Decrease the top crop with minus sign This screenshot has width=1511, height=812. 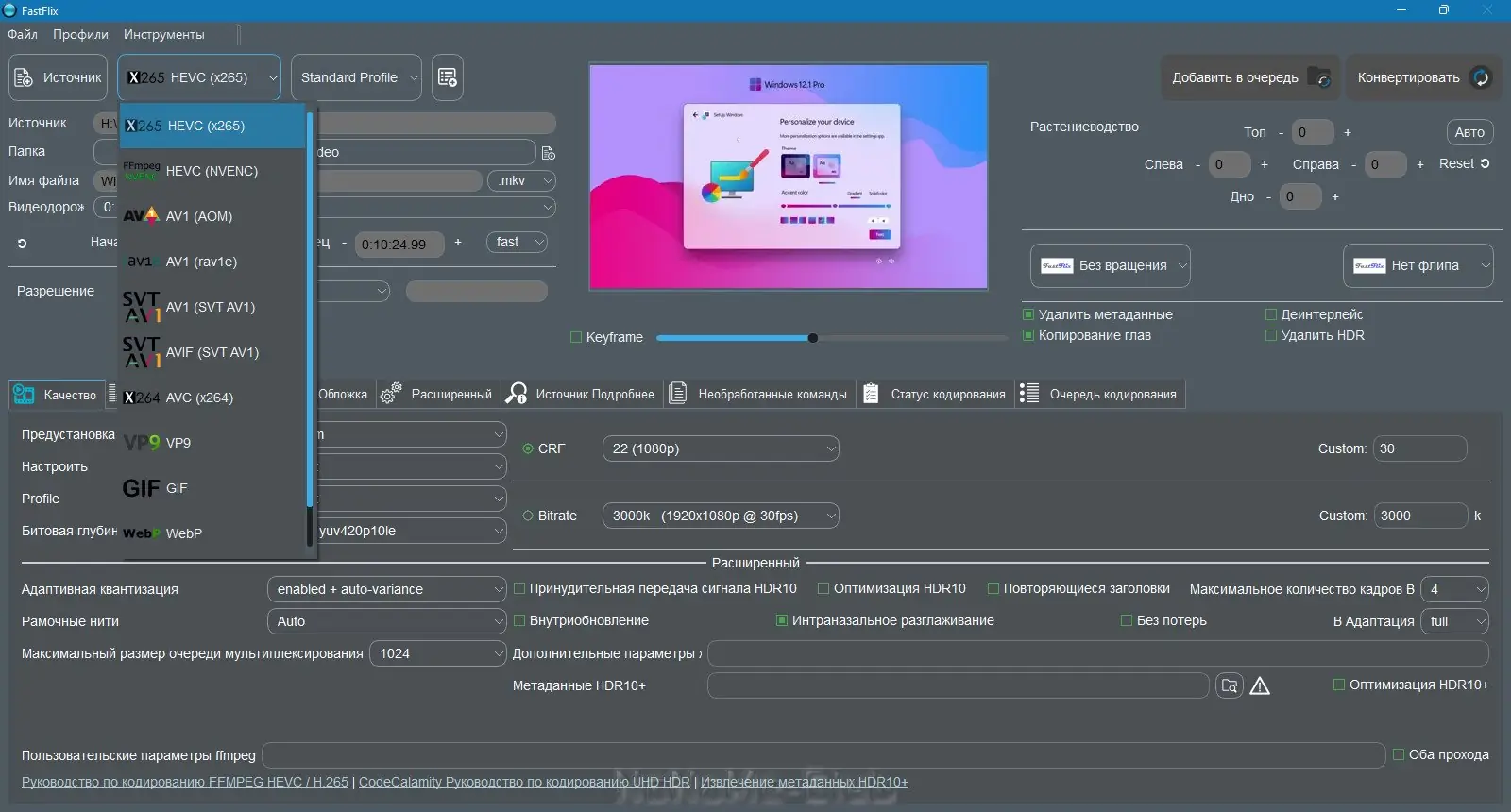(x=1281, y=133)
